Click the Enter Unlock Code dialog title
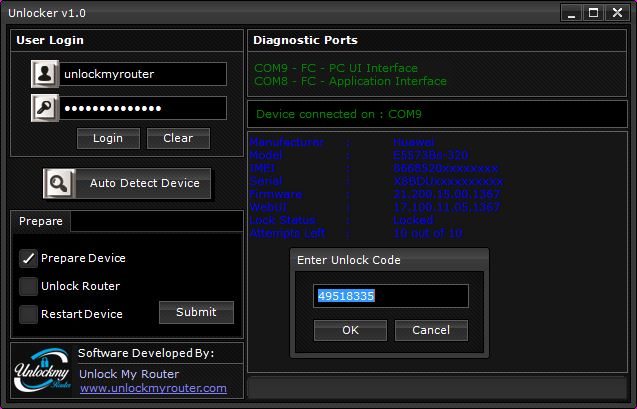This screenshot has height=409, width=637. pos(349,260)
